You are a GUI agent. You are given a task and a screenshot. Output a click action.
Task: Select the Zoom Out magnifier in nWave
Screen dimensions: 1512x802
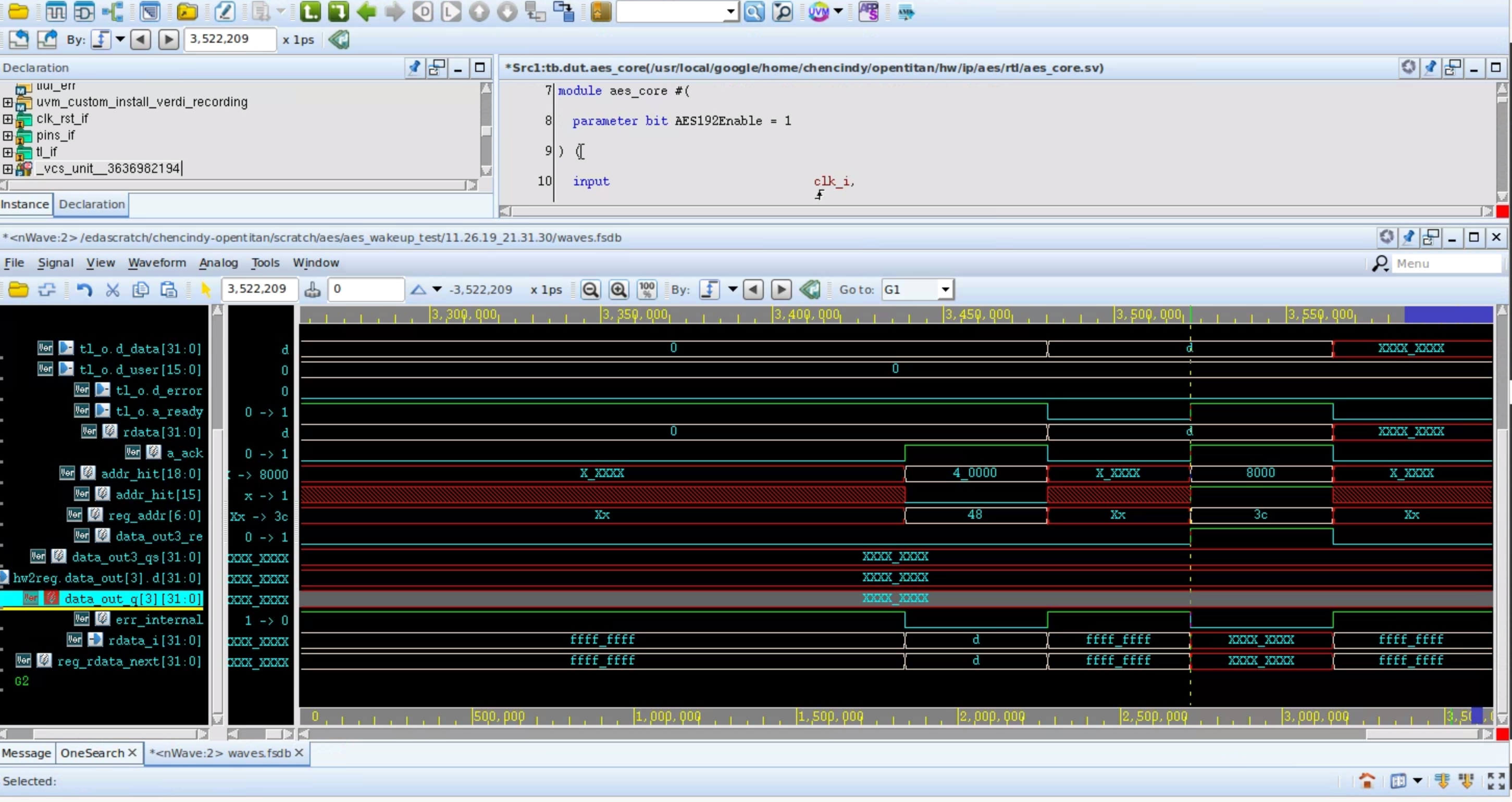click(590, 289)
